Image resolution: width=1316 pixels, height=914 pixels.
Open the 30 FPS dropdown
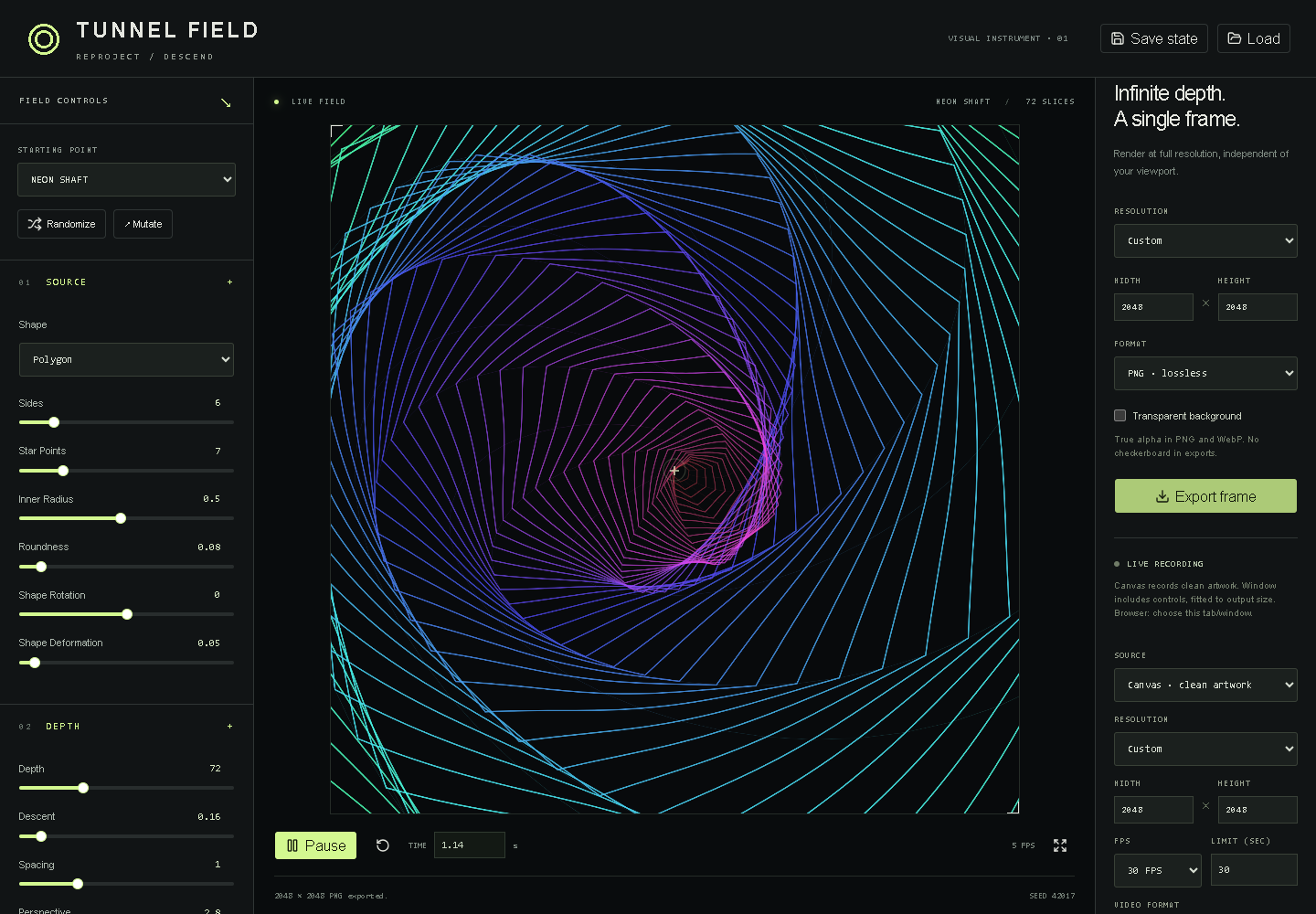1158,870
